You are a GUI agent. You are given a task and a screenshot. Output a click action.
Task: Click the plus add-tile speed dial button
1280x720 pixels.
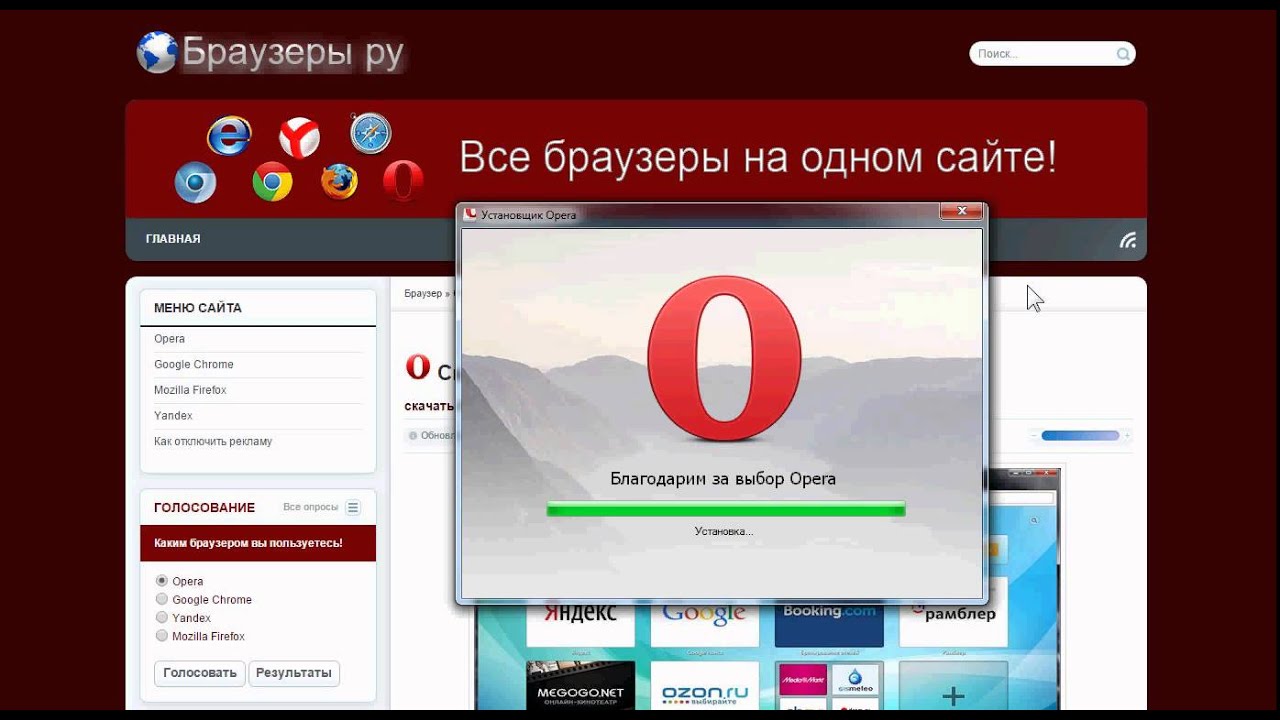[953, 687]
